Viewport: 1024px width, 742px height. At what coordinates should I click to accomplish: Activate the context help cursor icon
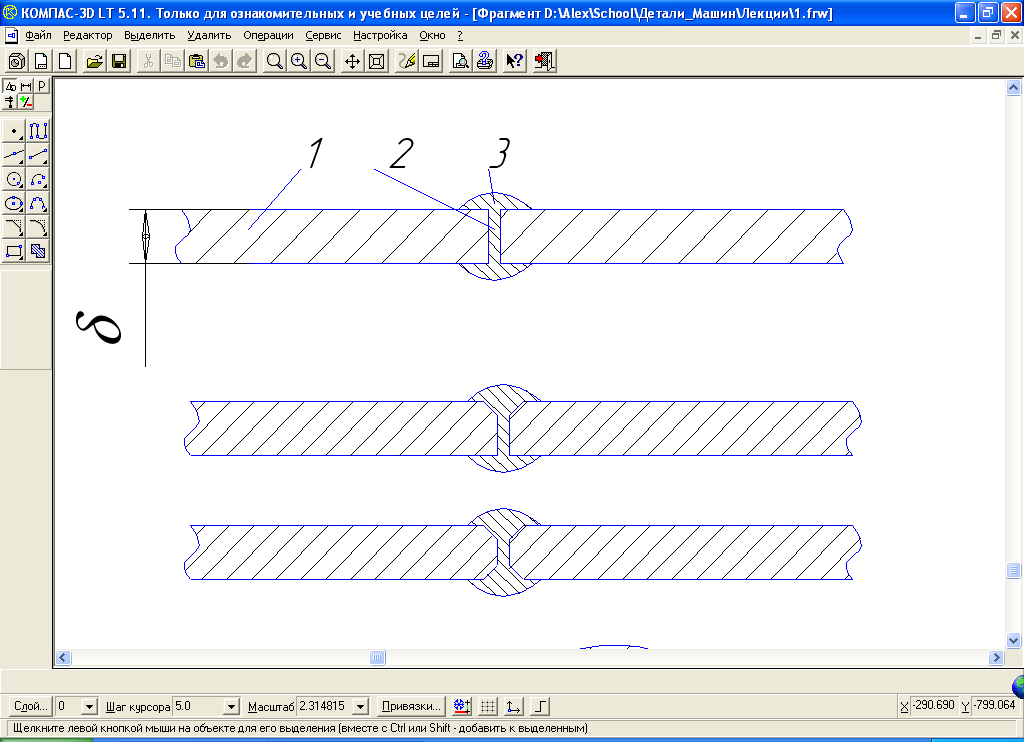pyautogui.click(x=515, y=61)
